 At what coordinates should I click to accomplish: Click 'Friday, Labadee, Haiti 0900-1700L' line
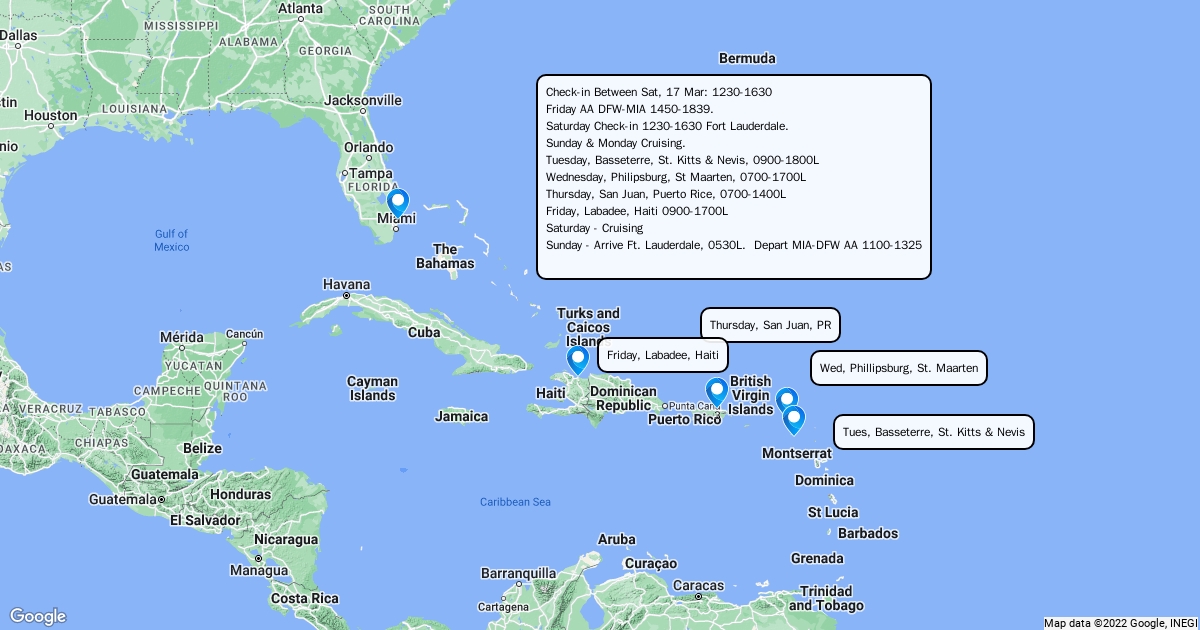637,211
